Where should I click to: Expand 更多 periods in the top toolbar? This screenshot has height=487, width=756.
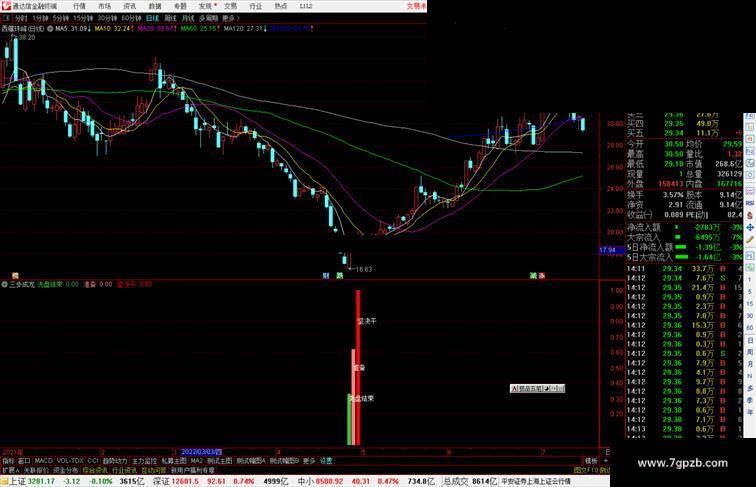point(231,18)
